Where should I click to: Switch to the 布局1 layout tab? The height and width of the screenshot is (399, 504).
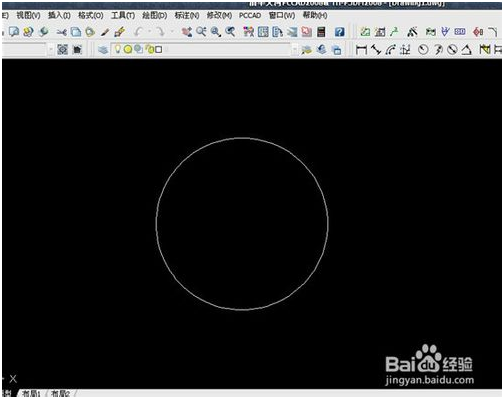coord(31,394)
